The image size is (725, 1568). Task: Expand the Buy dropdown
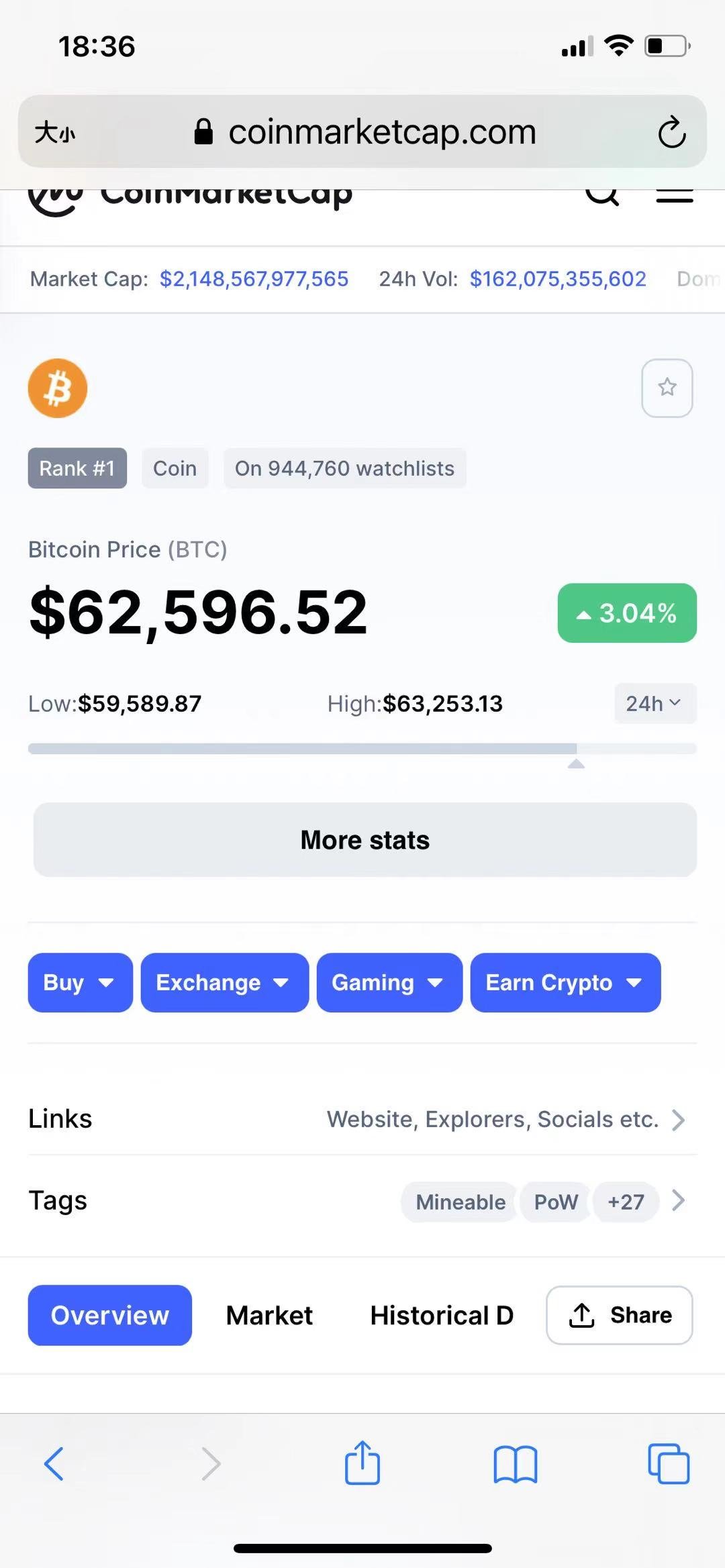coord(81,982)
